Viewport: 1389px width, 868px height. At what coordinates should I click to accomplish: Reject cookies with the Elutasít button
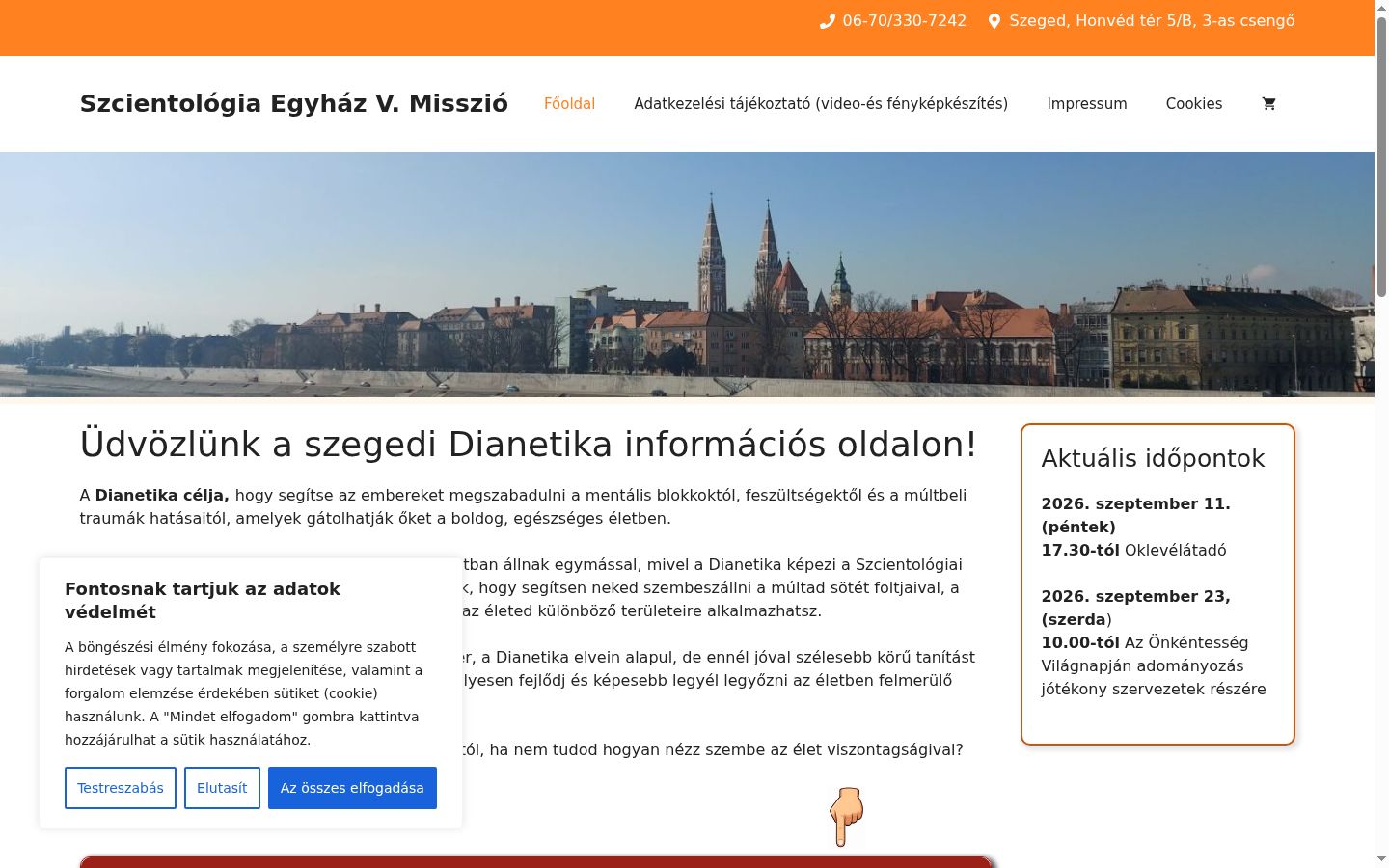(222, 788)
